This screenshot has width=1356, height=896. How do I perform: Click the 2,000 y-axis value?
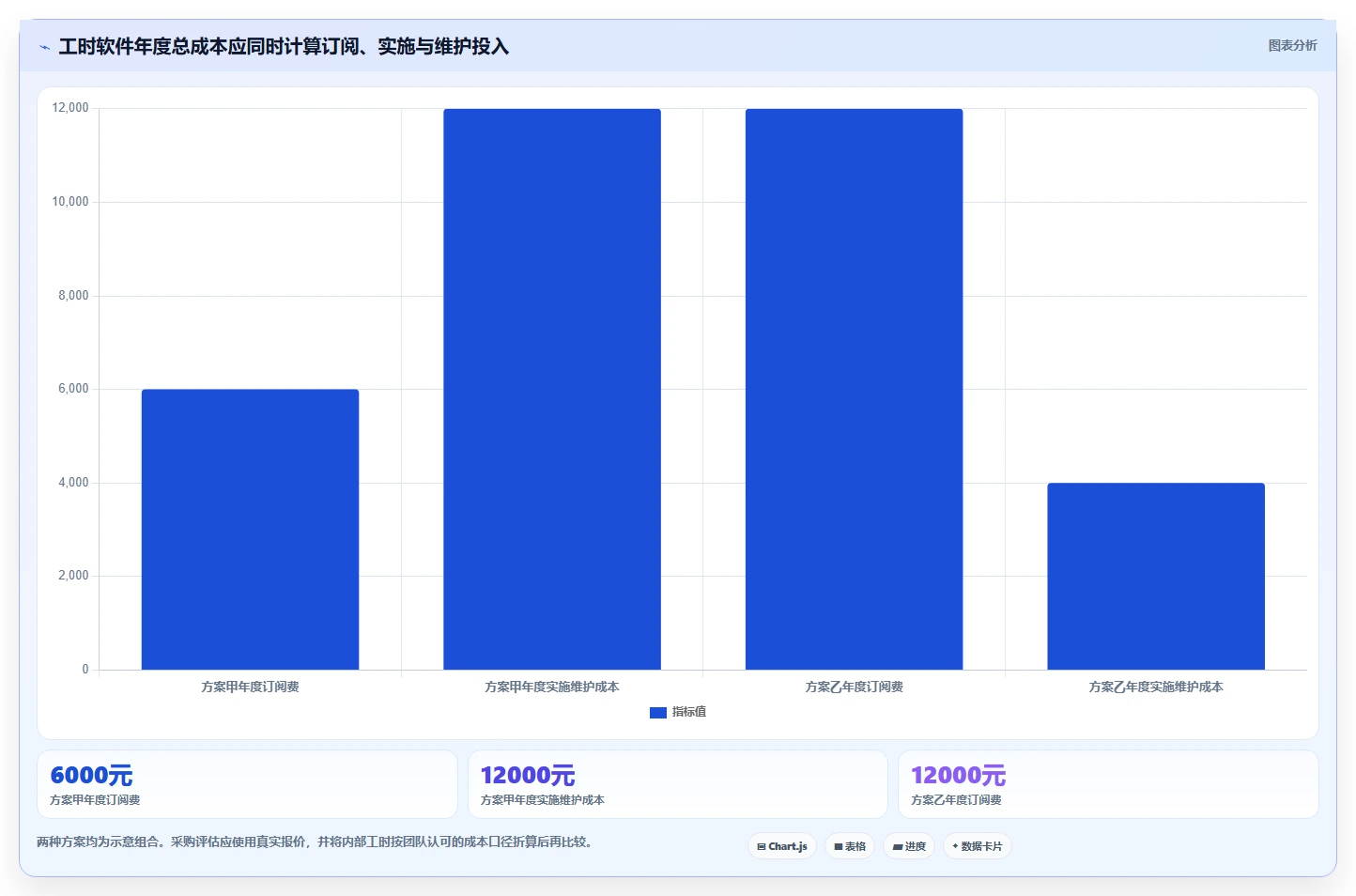[x=73, y=576]
